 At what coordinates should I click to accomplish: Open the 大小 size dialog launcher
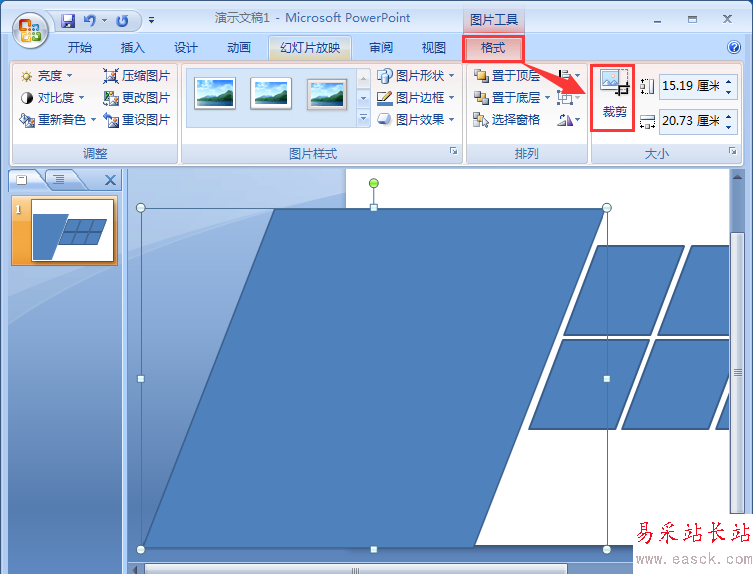(732, 151)
